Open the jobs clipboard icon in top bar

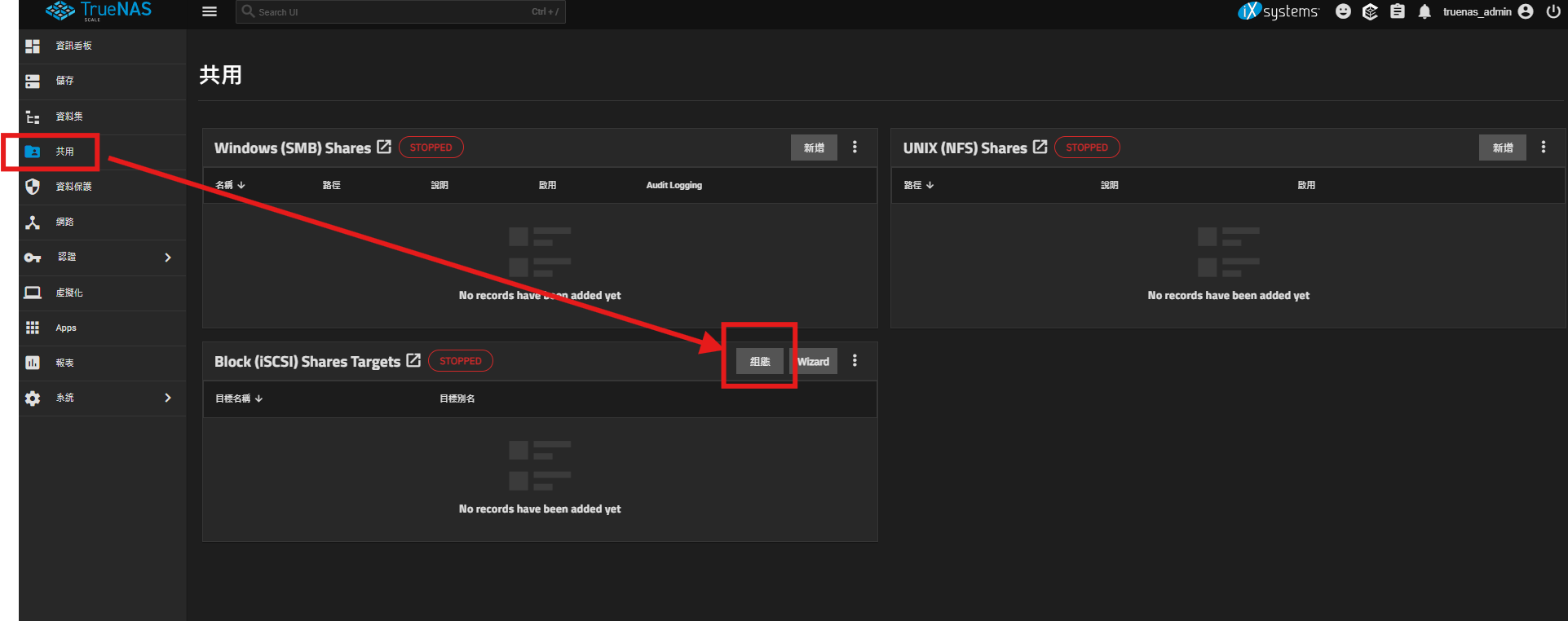[1398, 11]
